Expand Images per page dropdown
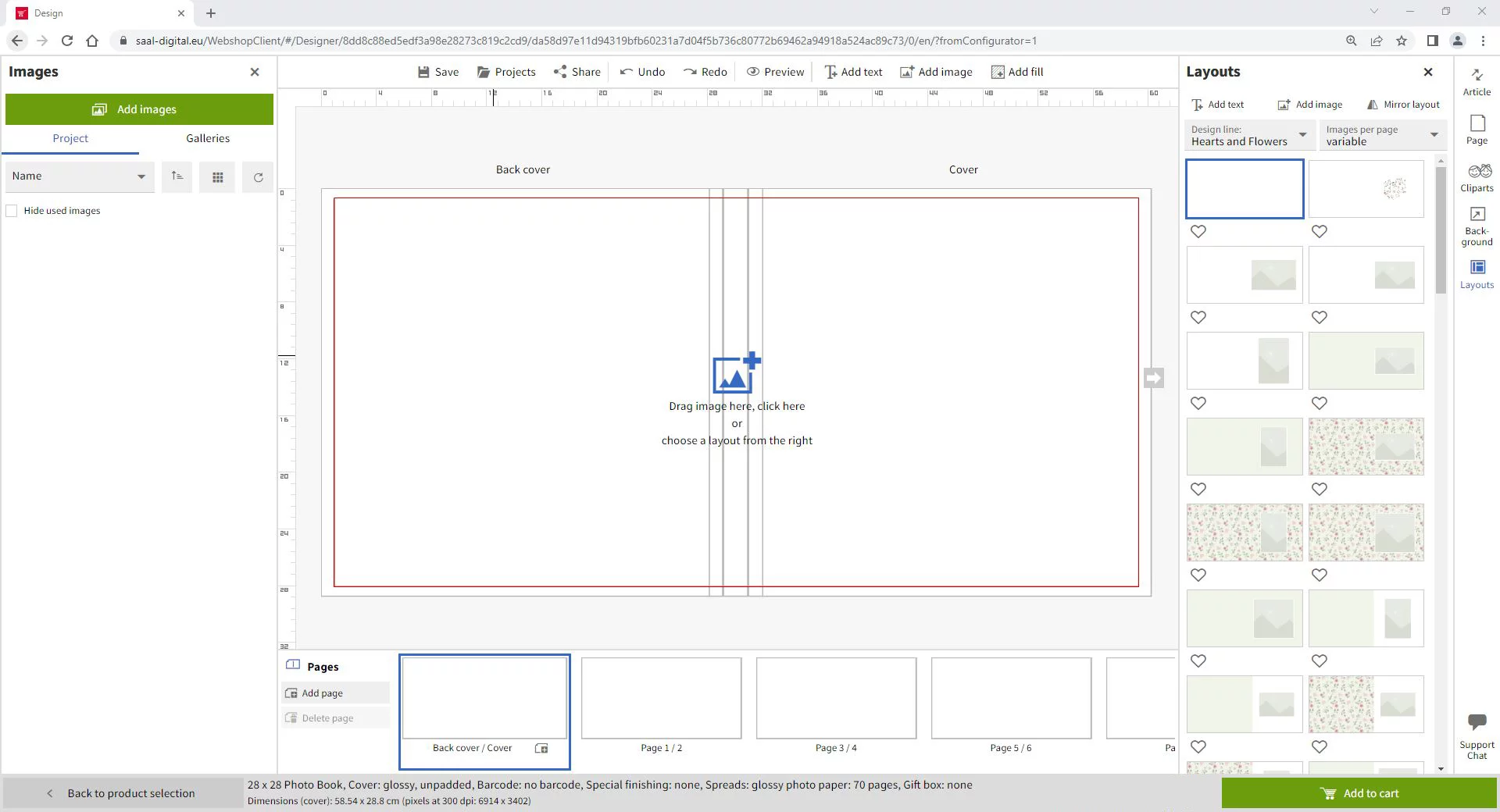Viewport: 1500px width, 812px height. (x=1381, y=135)
